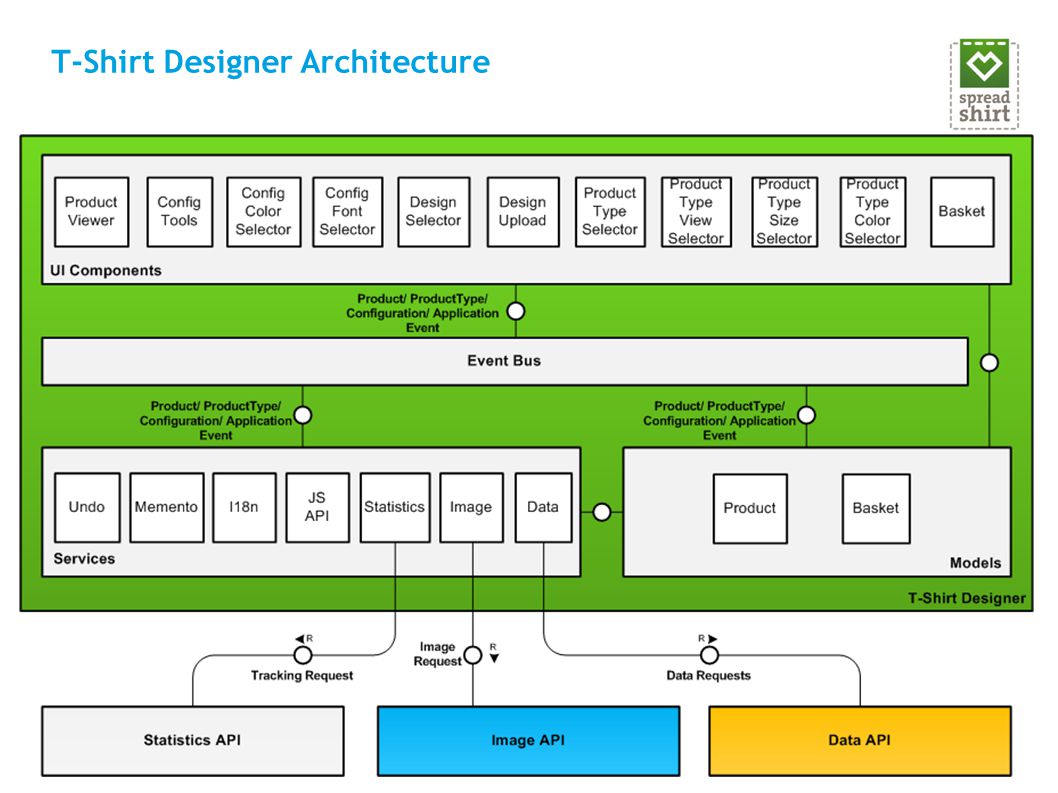The image size is (1058, 793).
Task: Click the event label between UI Components and Event Bus
Action: click(x=422, y=313)
